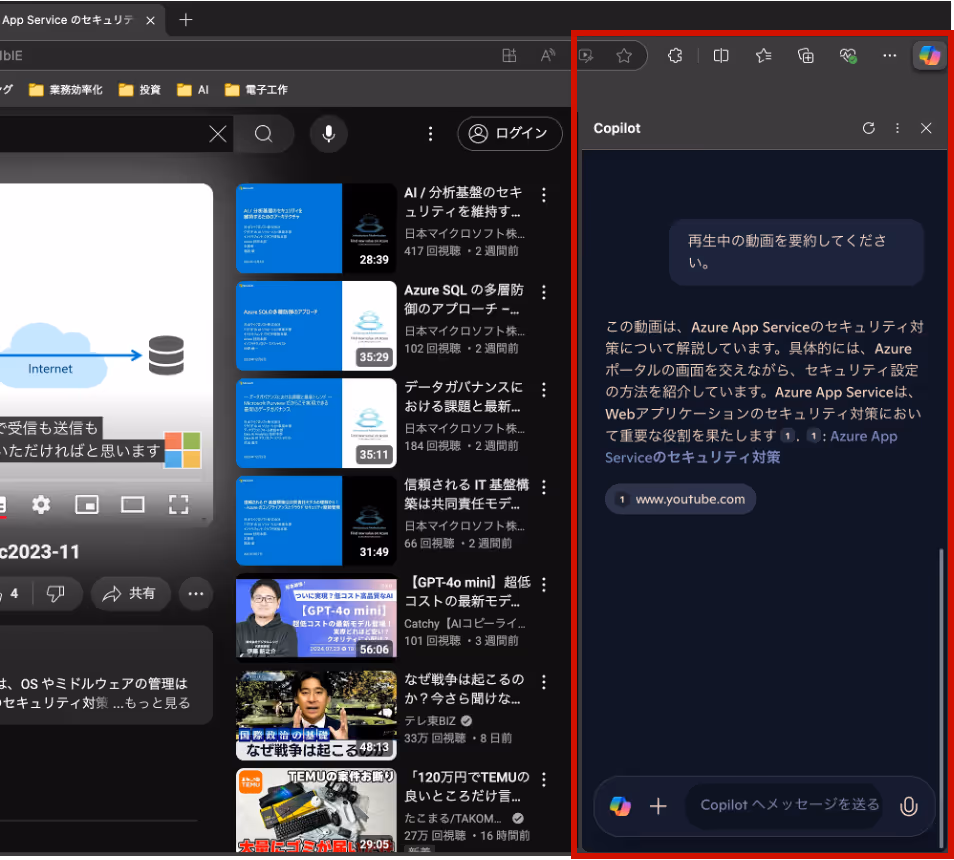Open Browser essentials heart icon

[x=848, y=56]
